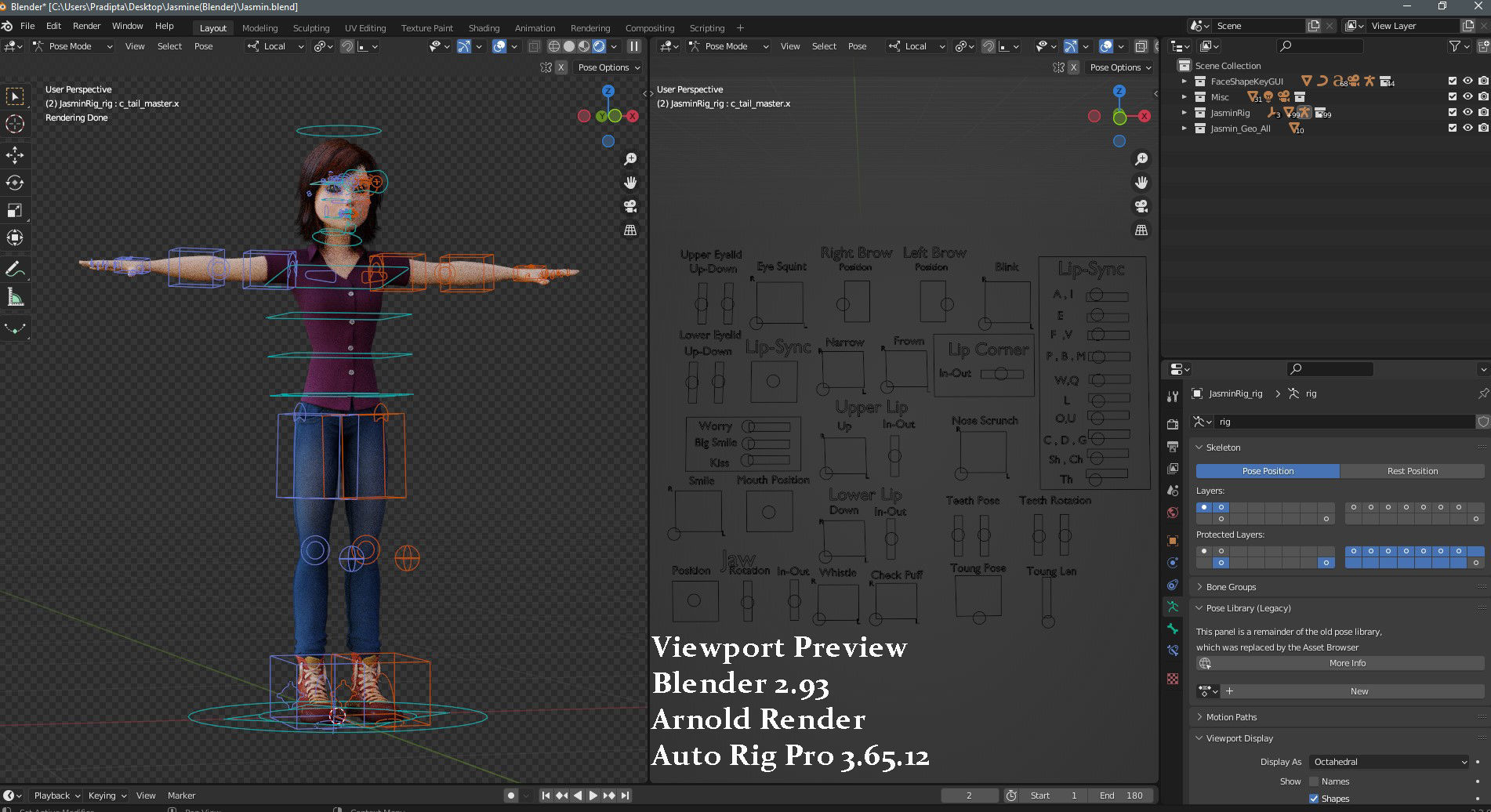Expand the Bone Groups panel

(x=1231, y=587)
